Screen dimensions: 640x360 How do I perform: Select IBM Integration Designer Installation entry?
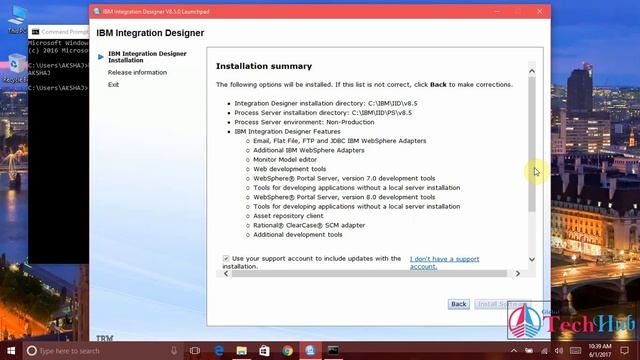click(x=147, y=57)
